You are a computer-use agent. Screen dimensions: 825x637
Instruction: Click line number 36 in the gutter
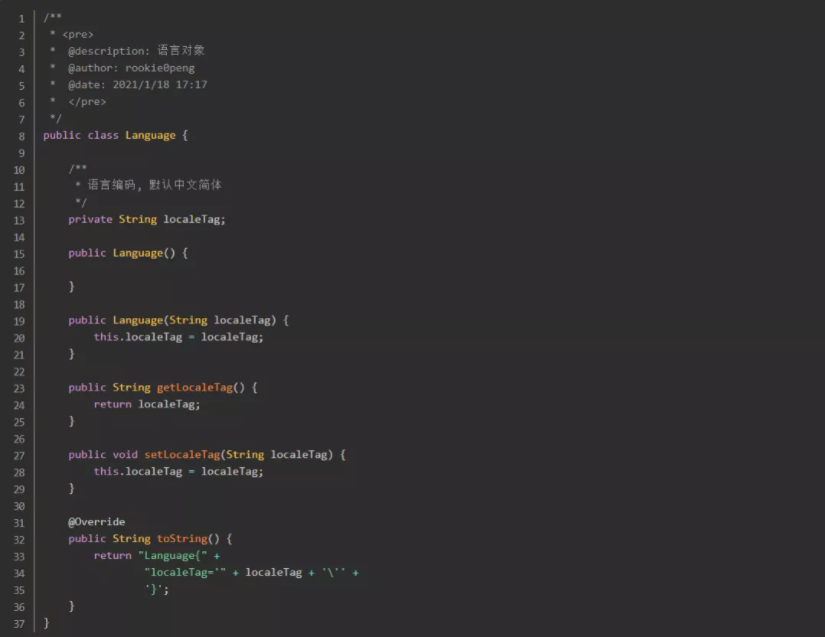[x=19, y=607]
